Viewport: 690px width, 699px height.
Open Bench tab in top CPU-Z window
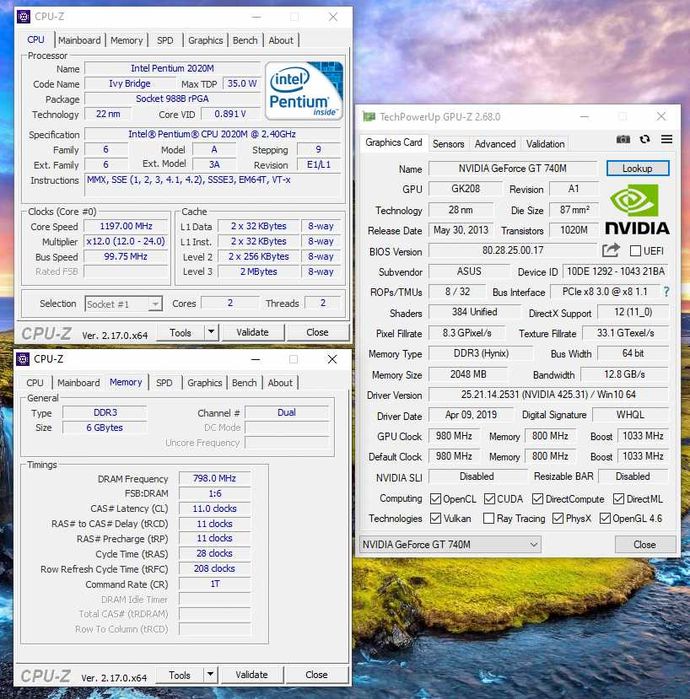pyautogui.click(x=245, y=40)
